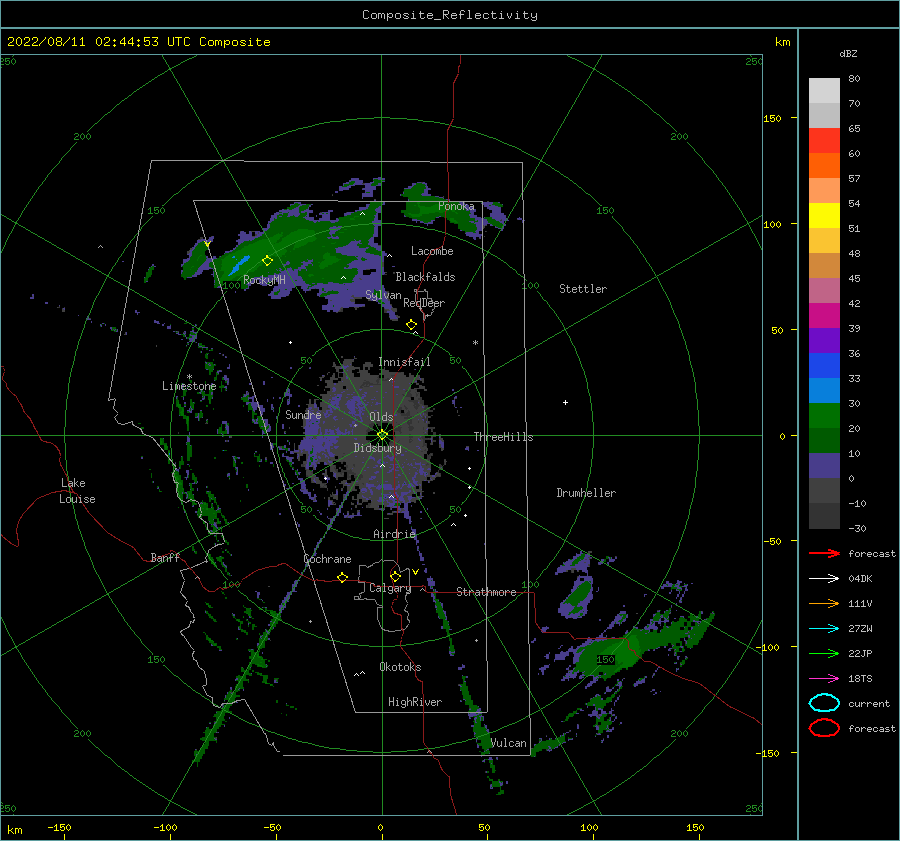
Task: Click the Sylvan label
Action: [383, 295]
